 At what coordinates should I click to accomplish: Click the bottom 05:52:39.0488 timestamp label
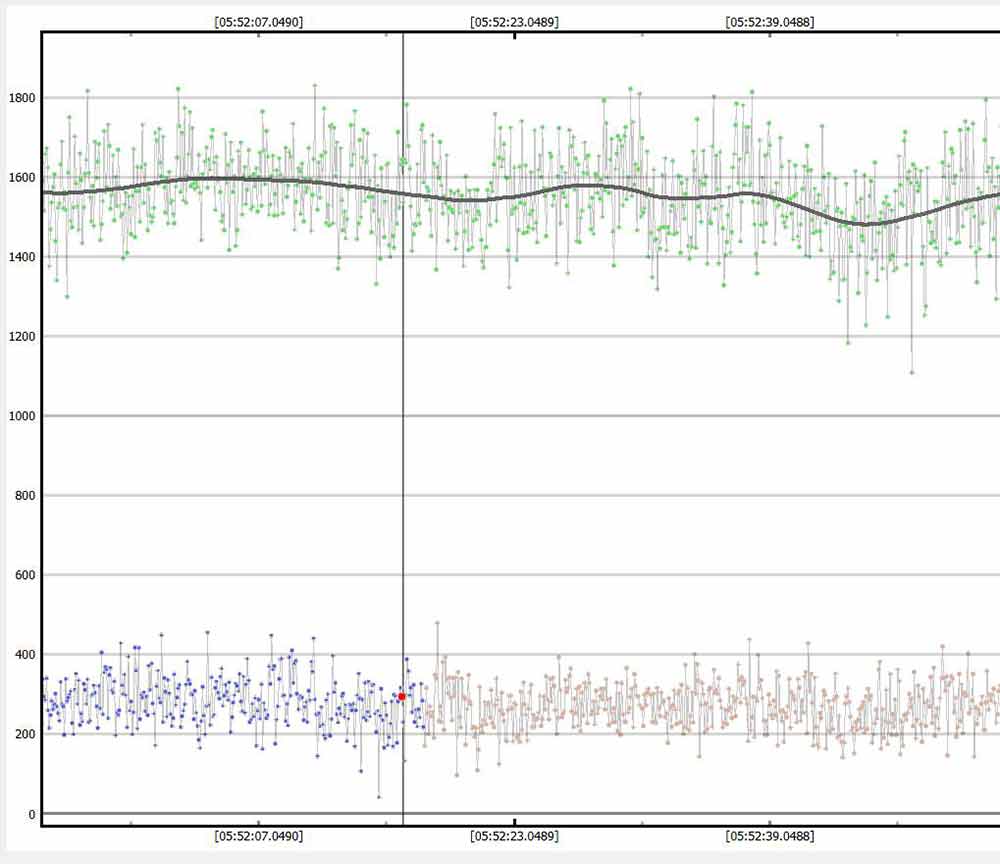pyautogui.click(x=769, y=836)
